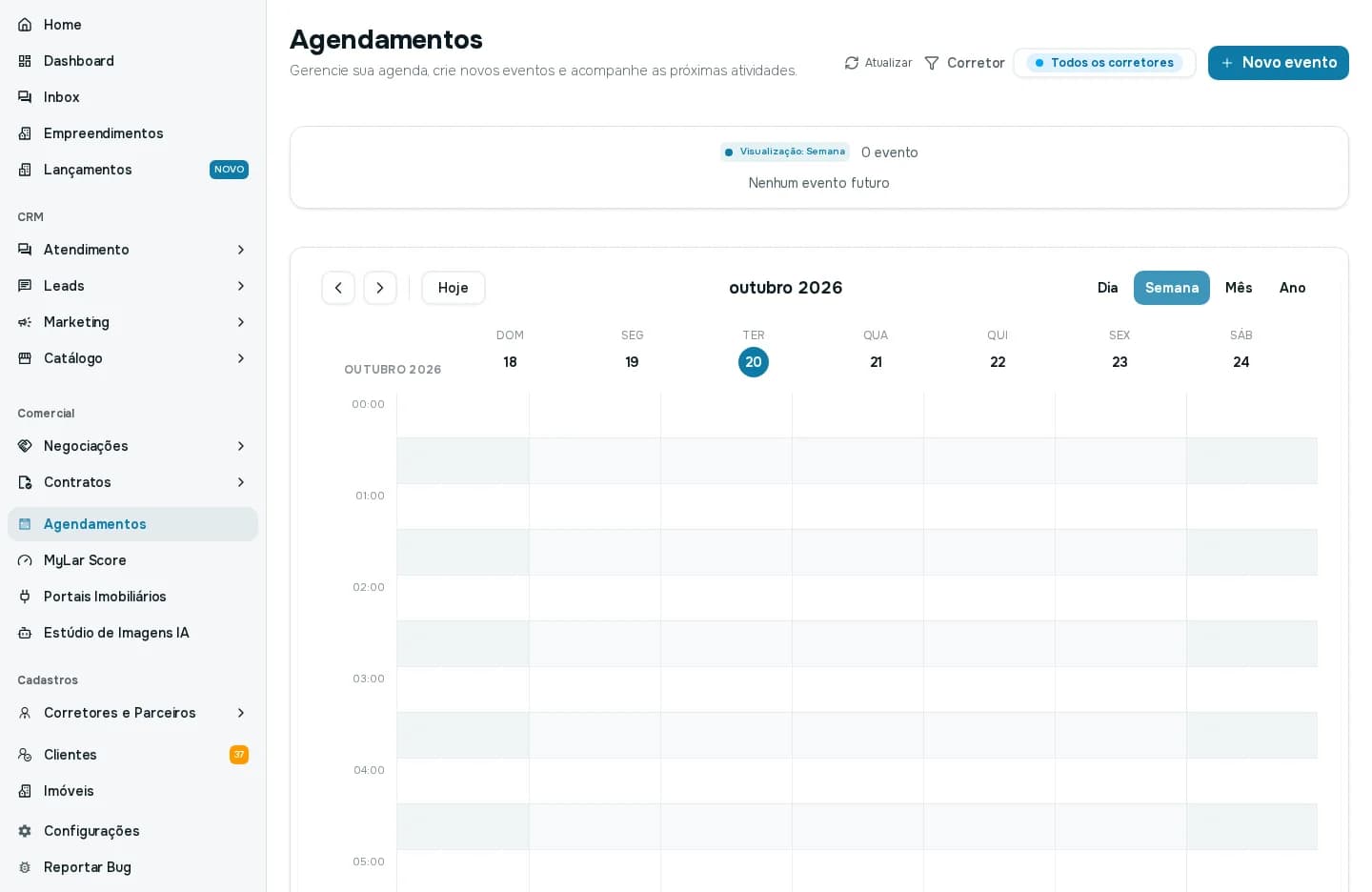The image size is (1372, 892).
Task: Click the Inbox chat icon
Action: (x=25, y=97)
